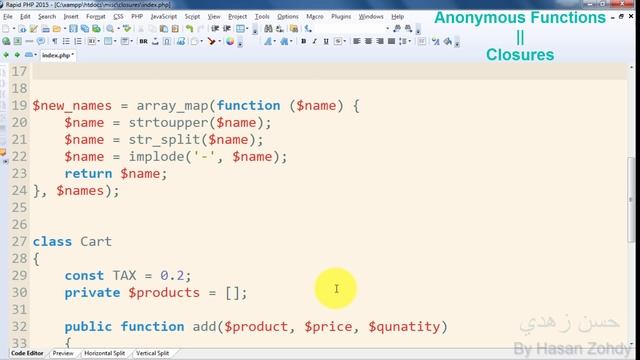Viewport: 640px width, 360px height.
Task: Click '$qunatity' parameter on line 32
Action: click(404, 327)
